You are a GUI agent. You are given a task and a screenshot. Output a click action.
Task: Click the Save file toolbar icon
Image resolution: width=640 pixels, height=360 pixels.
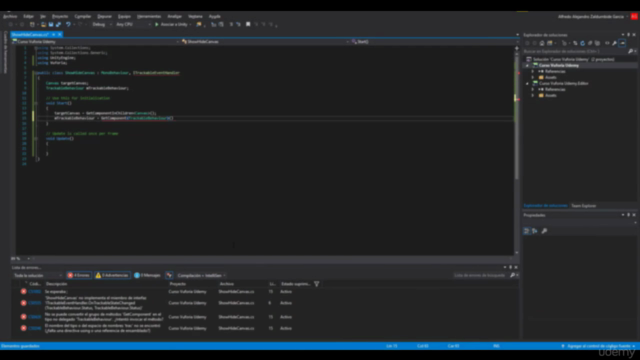pyautogui.click(x=51, y=24)
